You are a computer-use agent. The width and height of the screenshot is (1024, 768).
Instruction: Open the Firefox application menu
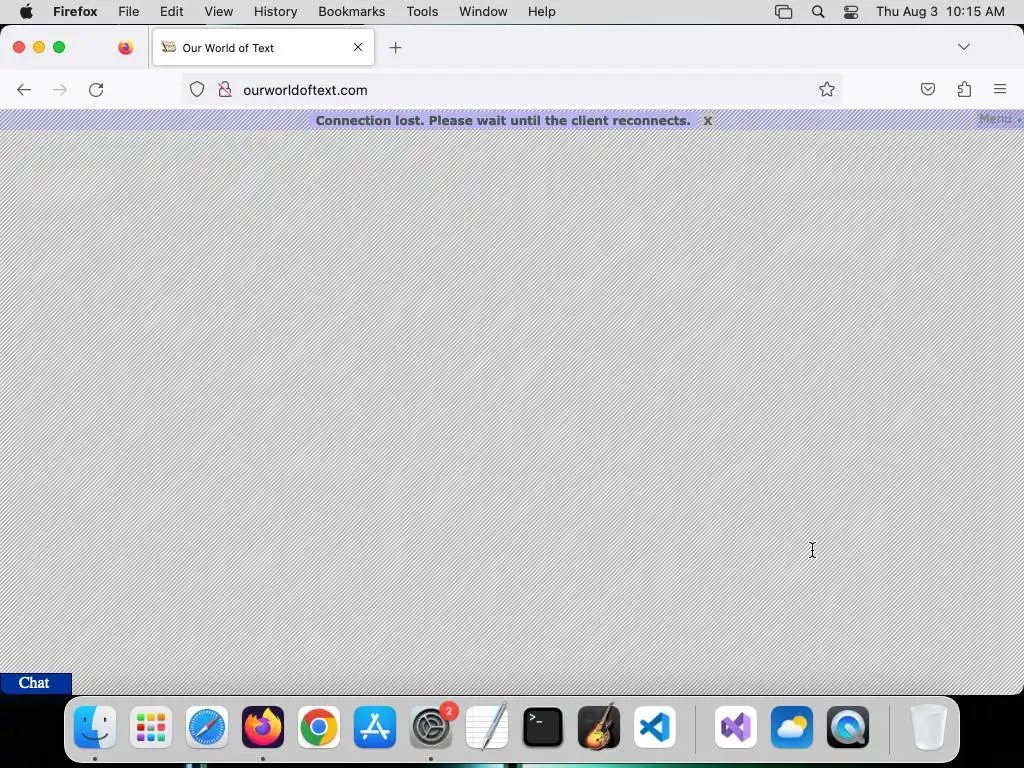point(75,12)
